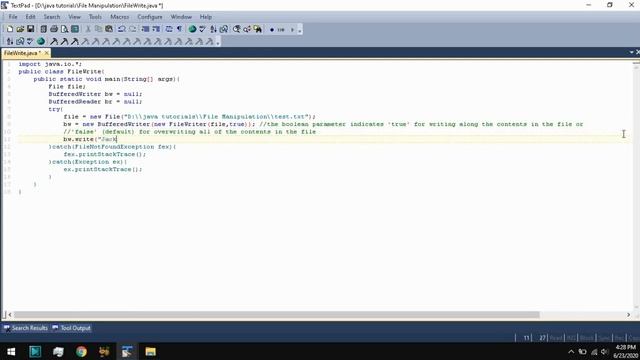Open the standard toolbar options arrow
This screenshot has width=640, height=360.
[x=300, y=30]
